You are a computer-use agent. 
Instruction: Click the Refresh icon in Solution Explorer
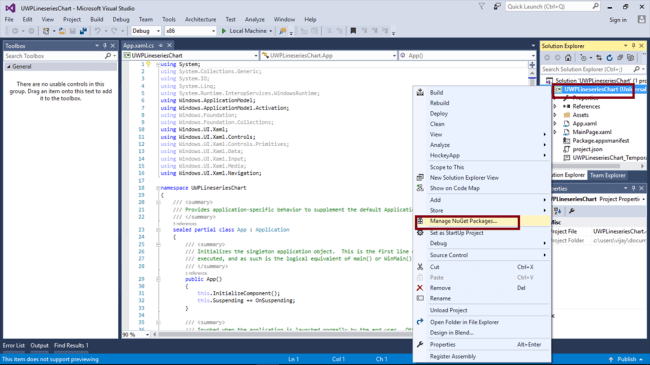pos(609,58)
